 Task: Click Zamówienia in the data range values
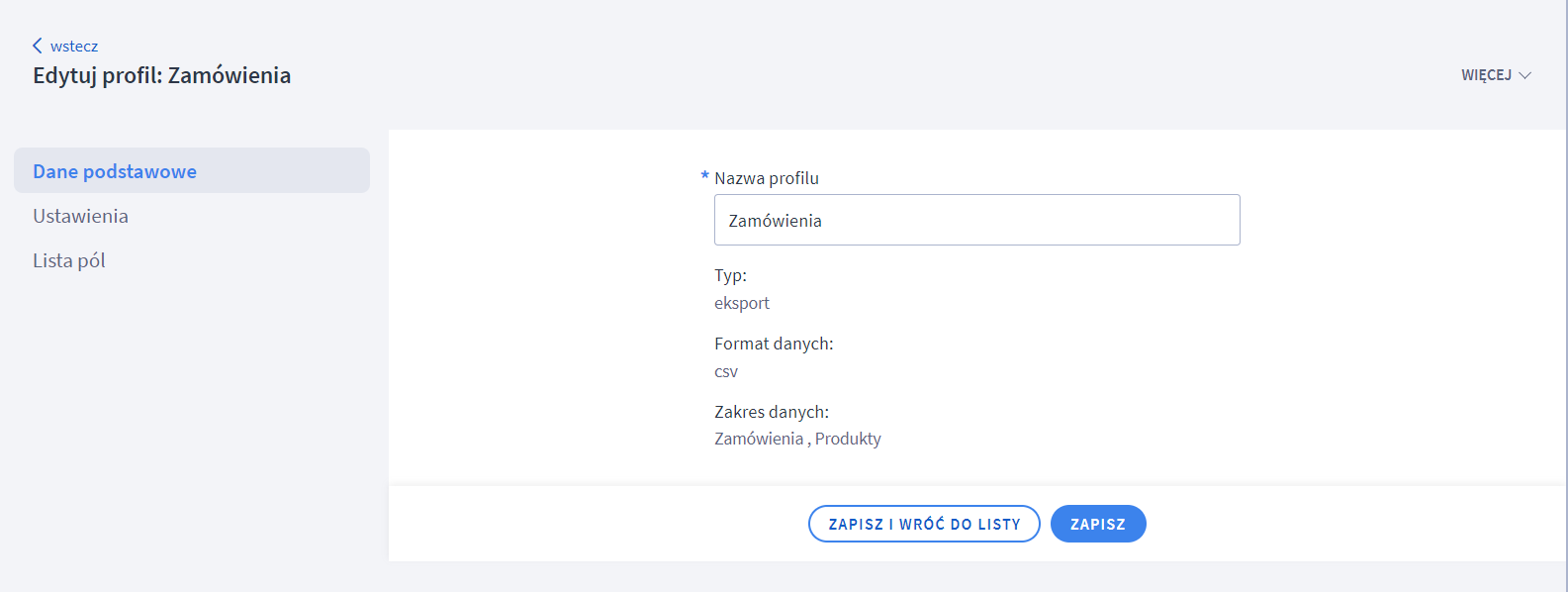759,439
